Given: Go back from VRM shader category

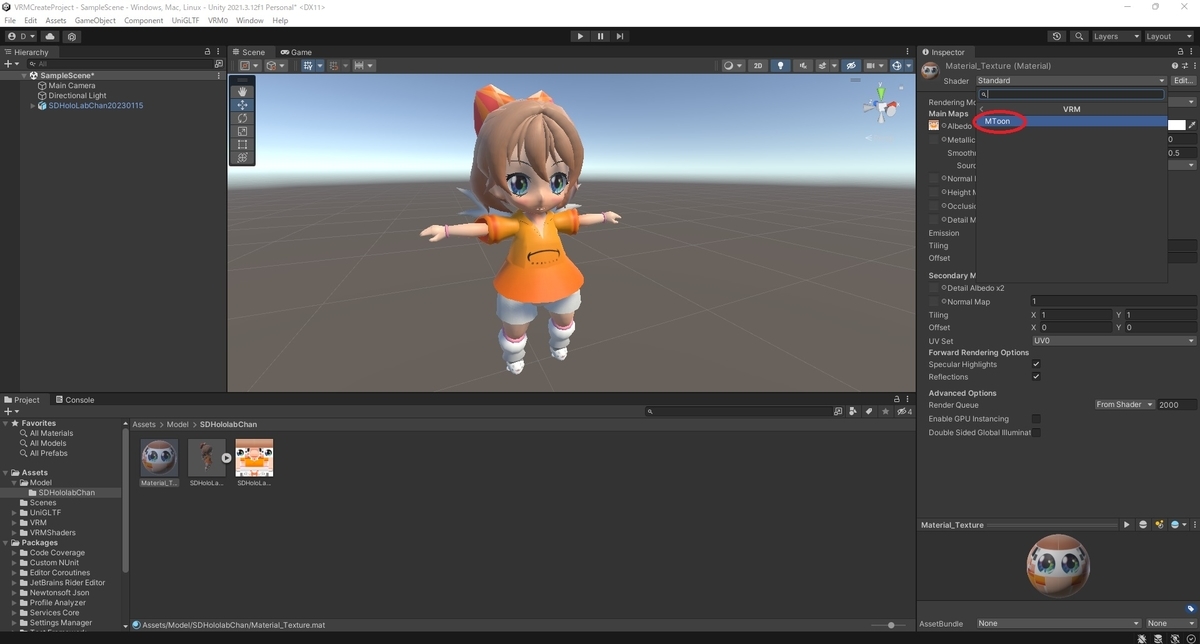Looking at the screenshot, I should (x=981, y=108).
